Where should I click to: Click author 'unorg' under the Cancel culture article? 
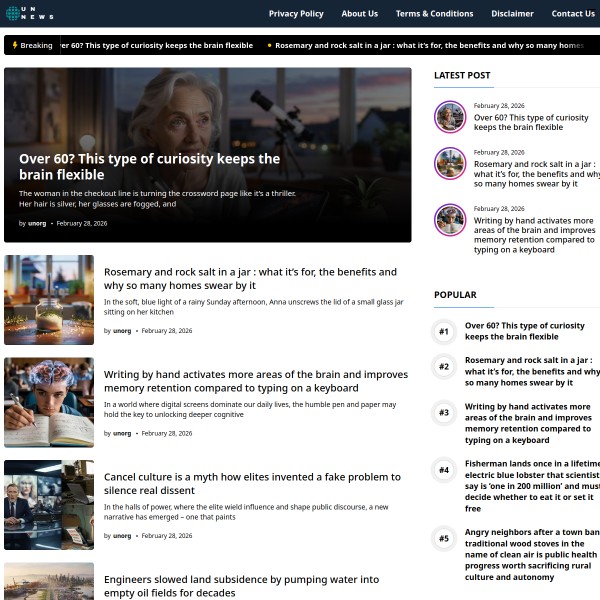(122, 536)
